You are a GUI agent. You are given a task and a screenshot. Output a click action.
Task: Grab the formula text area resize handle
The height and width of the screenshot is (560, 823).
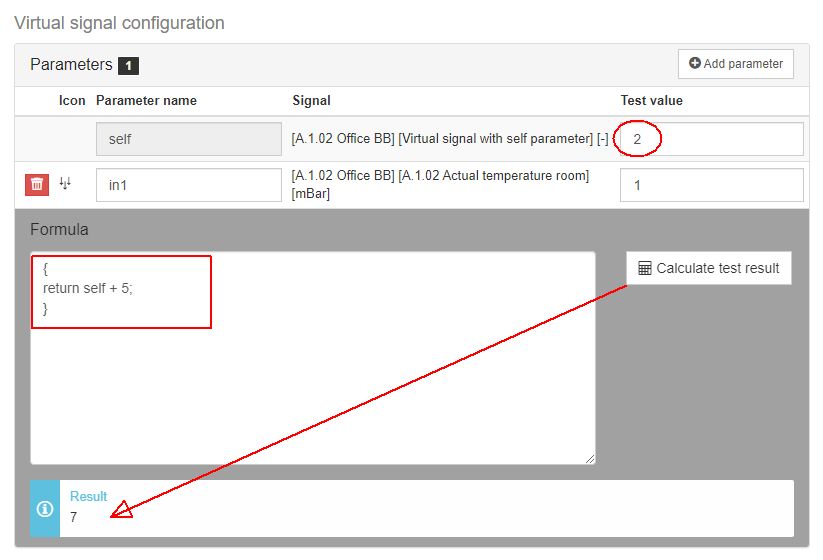[589, 458]
